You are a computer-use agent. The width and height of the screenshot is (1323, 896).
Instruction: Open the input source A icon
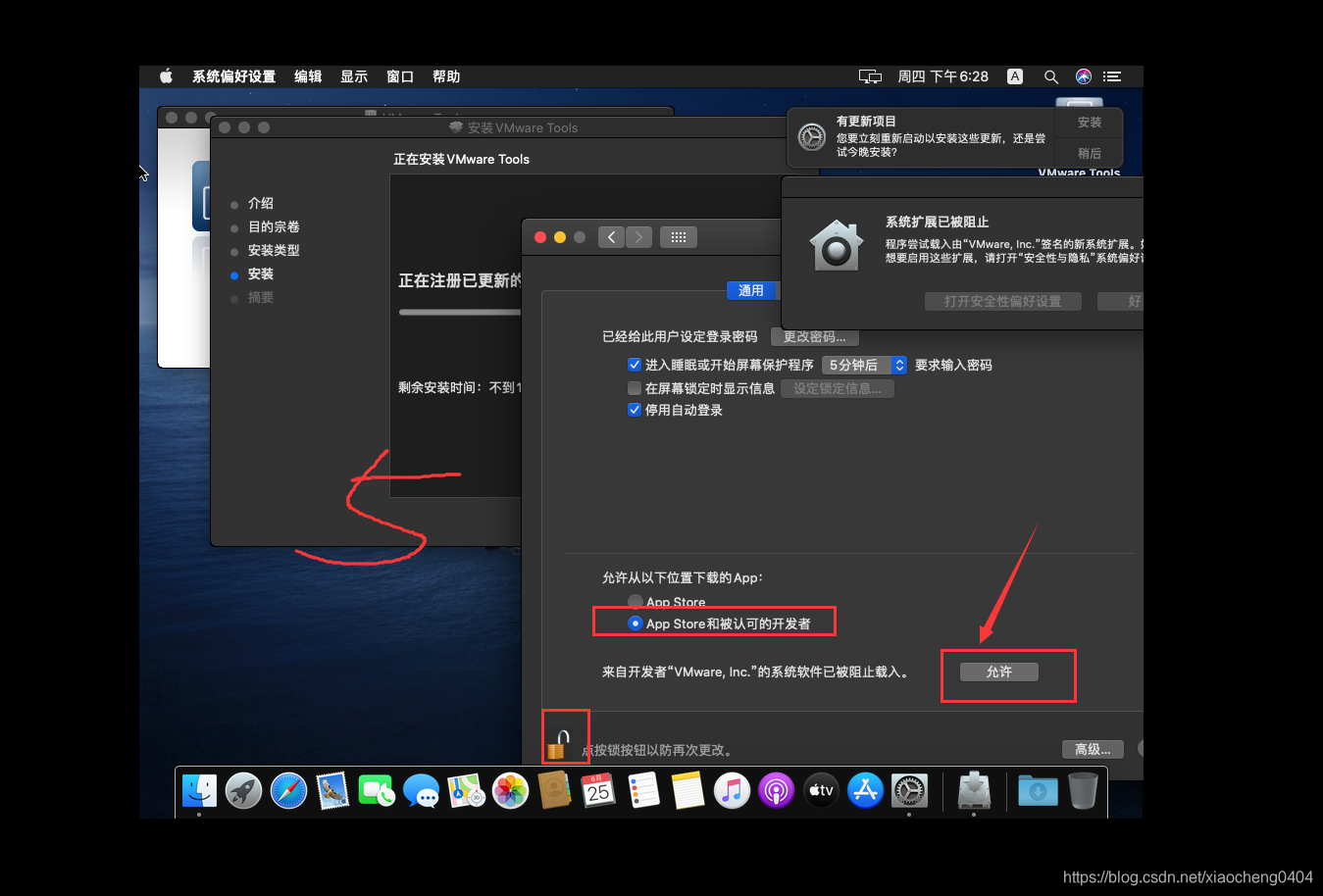click(x=1015, y=76)
